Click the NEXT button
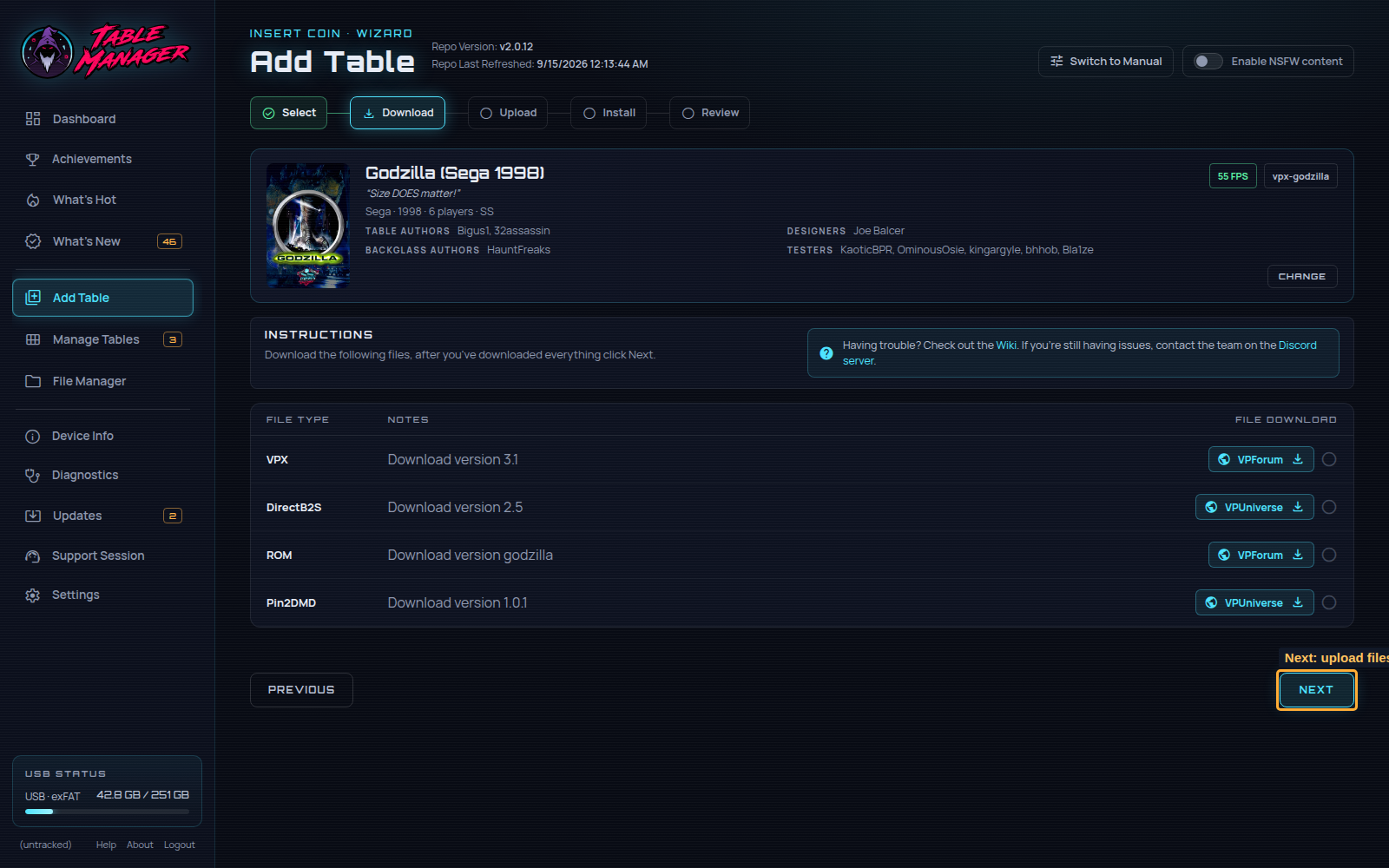This screenshot has height=868, width=1389. click(1316, 690)
